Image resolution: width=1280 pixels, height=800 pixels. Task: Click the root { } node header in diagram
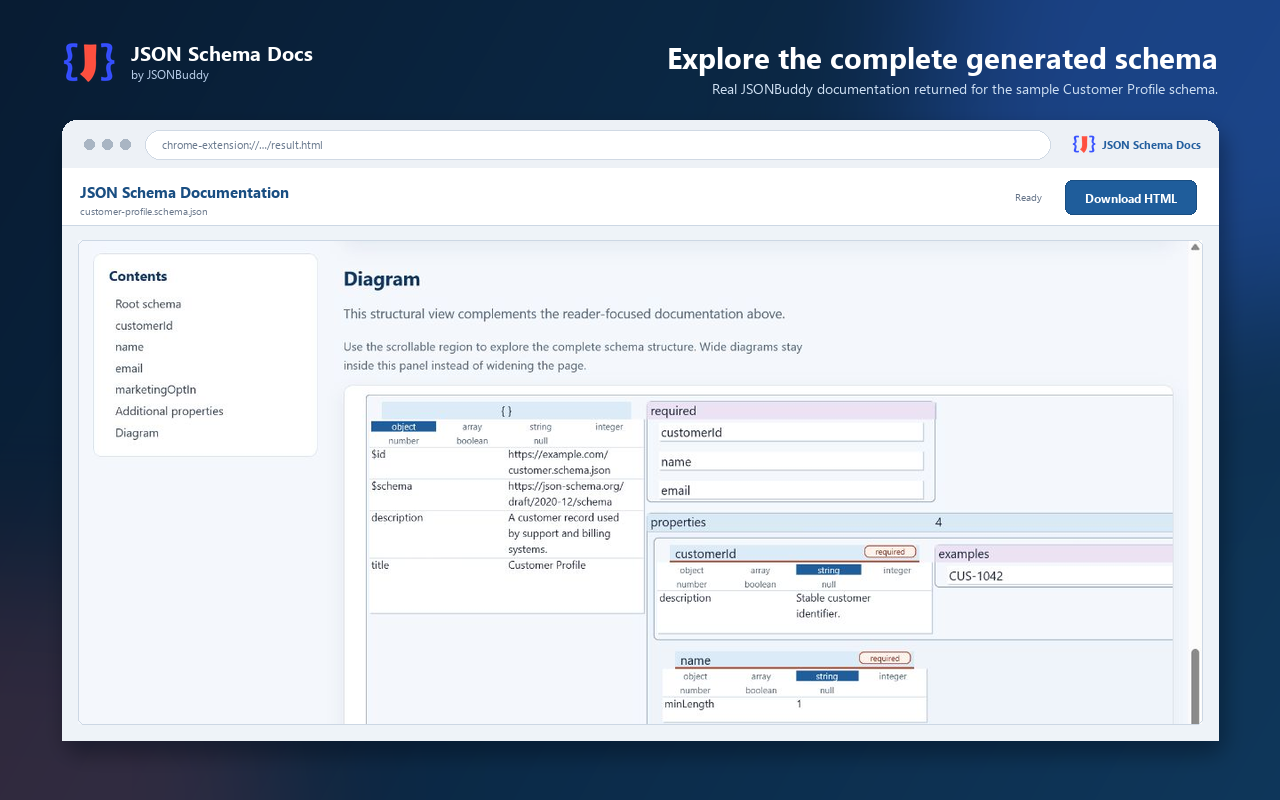(x=506, y=411)
